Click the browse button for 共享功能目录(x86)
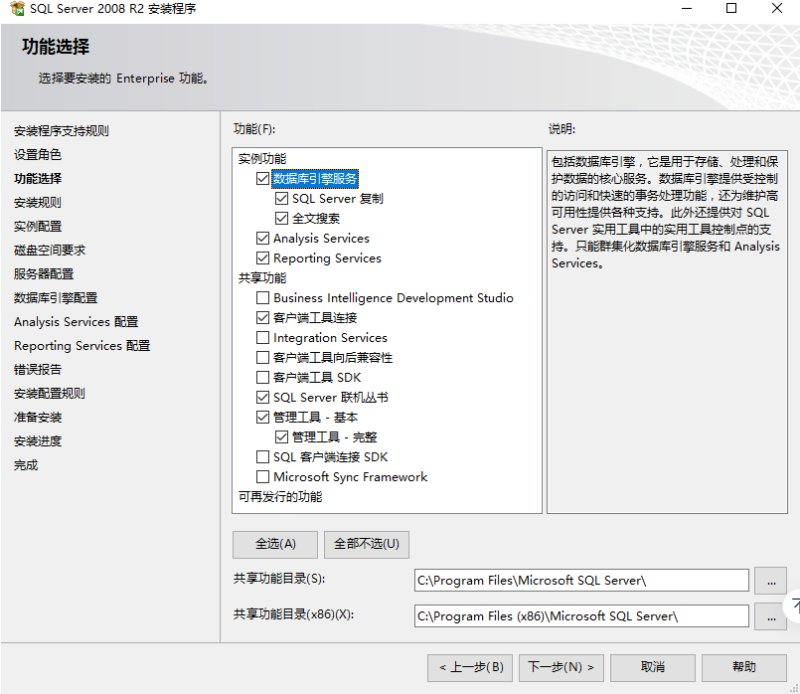Image resolution: width=800 pixels, height=694 pixels. coord(770,616)
